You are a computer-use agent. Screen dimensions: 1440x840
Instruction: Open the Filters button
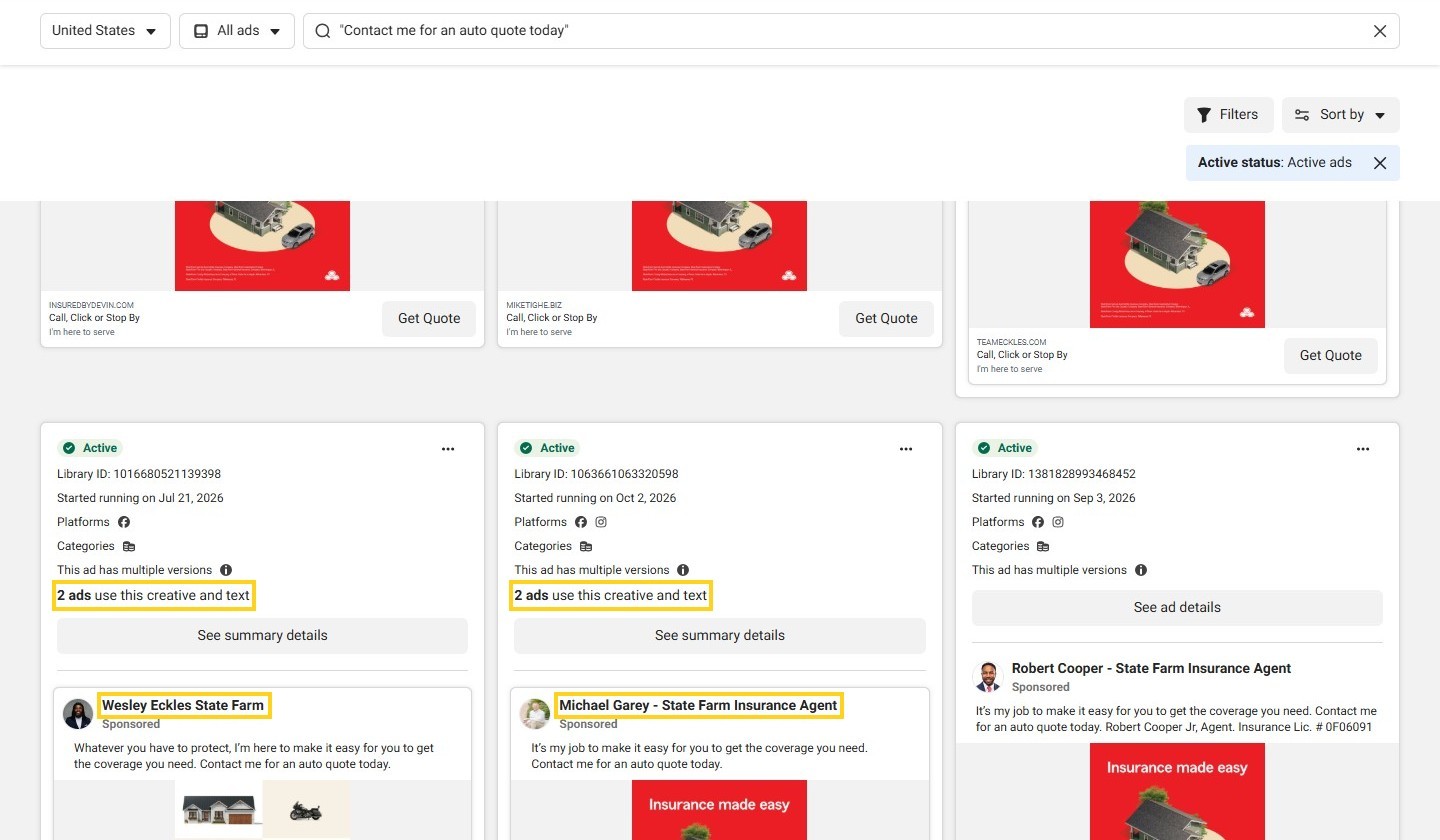(x=1228, y=115)
